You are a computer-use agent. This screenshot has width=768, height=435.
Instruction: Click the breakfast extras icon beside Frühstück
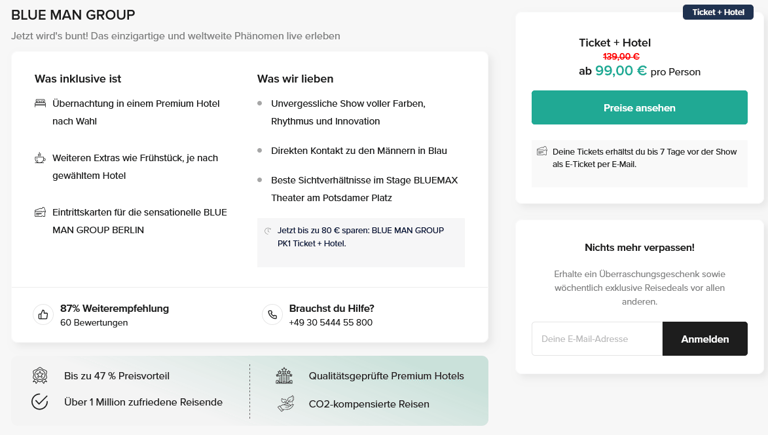tap(40, 158)
